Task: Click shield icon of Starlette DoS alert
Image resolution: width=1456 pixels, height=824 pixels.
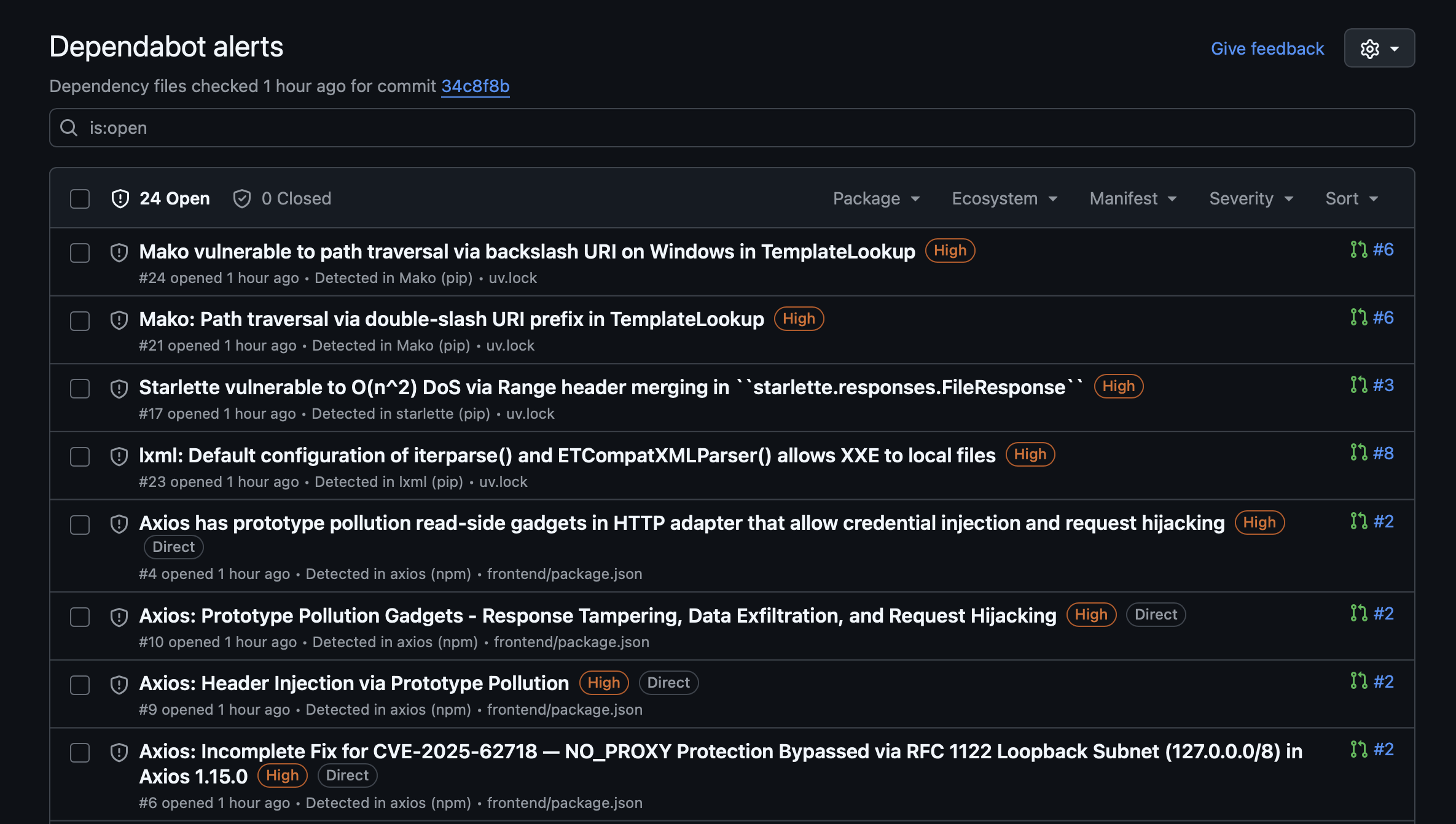Action: click(119, 388)
